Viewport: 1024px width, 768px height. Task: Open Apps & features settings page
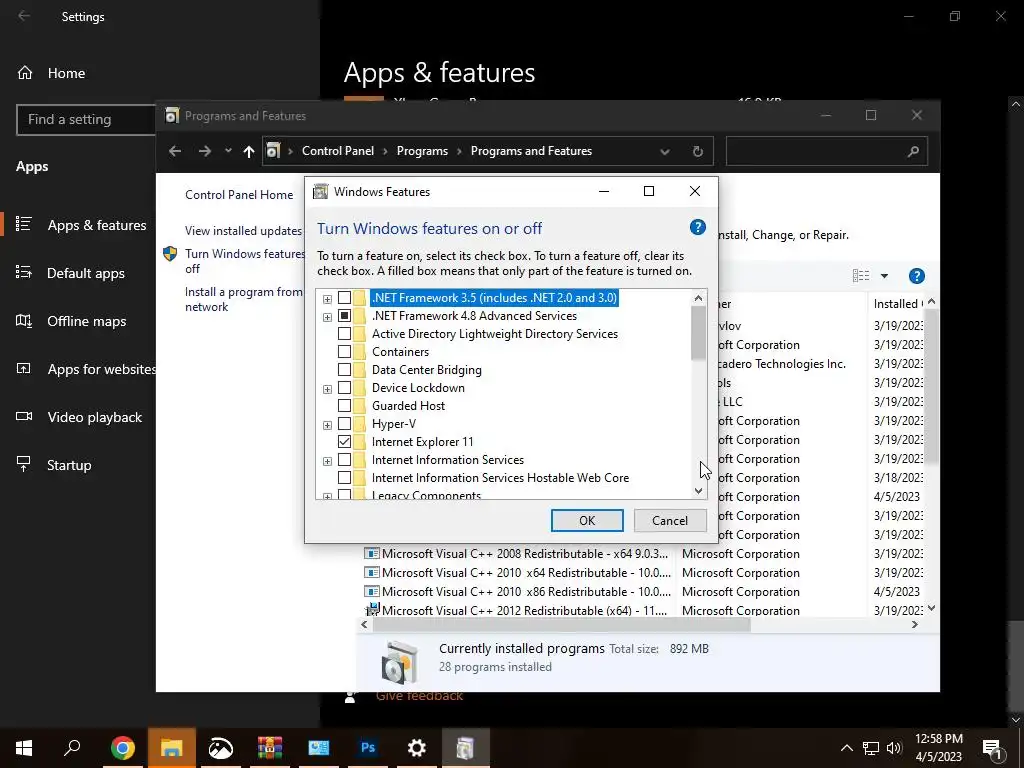point(81,225)
